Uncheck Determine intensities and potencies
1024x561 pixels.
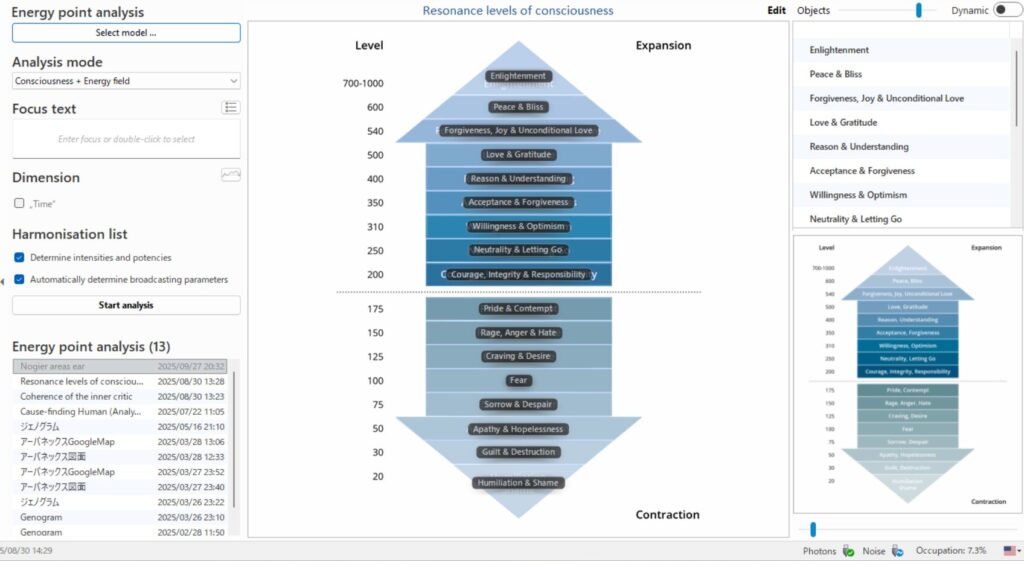point(19,258)
